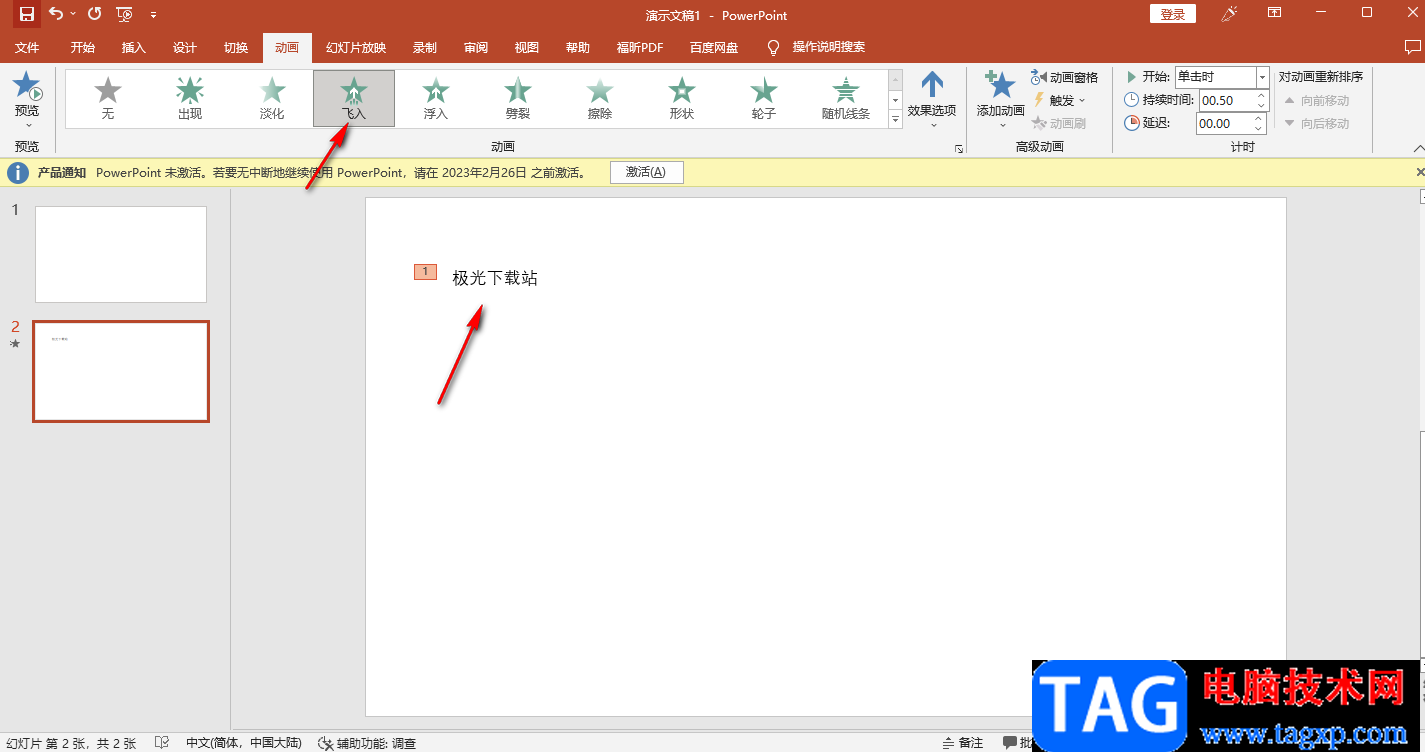Move the animation gallery down one row
The width and height of the screenshot is (1425, 752).
(895, 99)
